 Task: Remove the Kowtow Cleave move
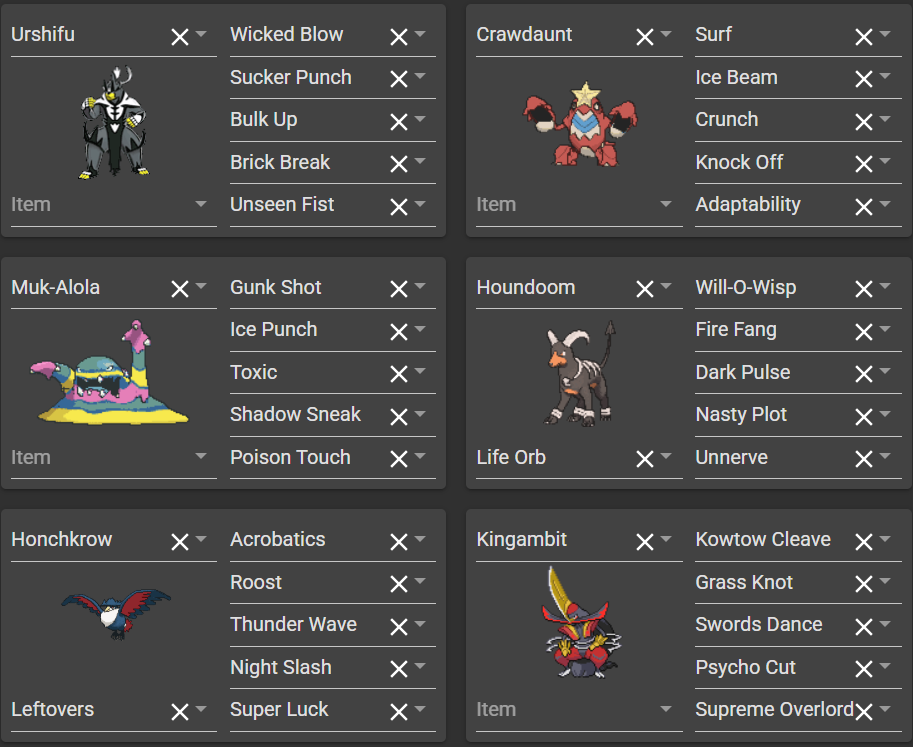(x=864, y=542)
